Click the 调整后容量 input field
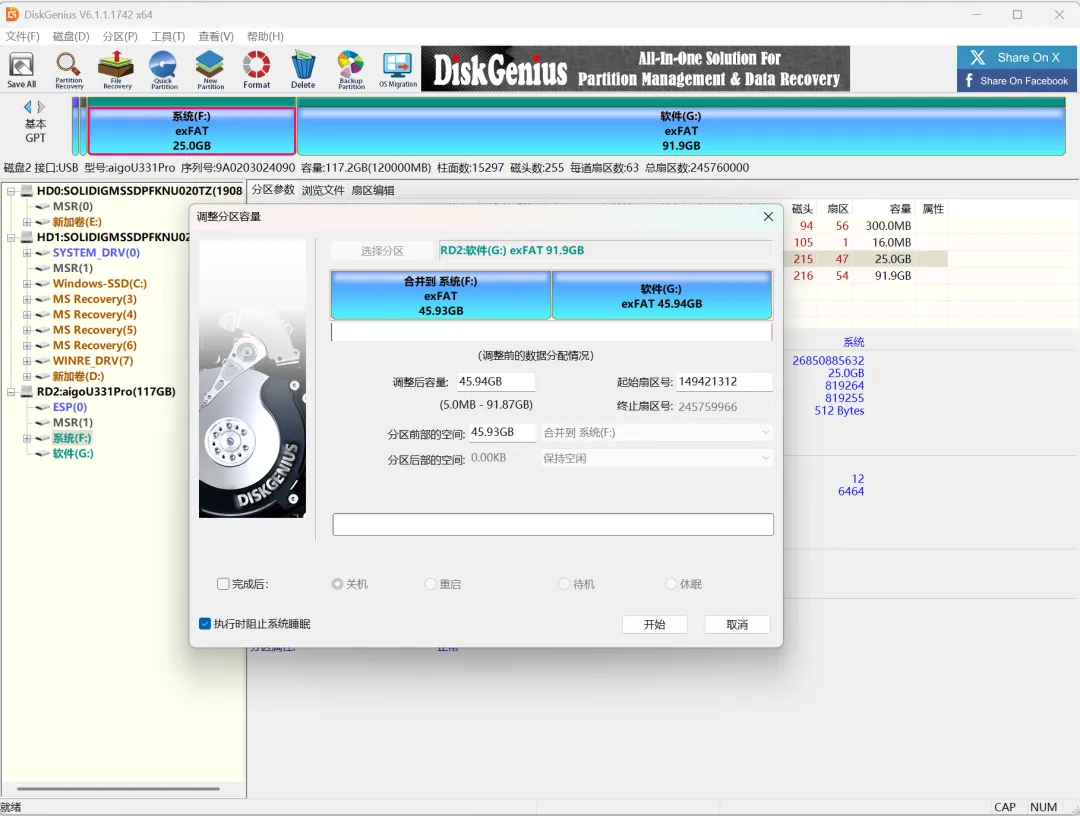This screenshot has height=816, width=1080. pyautogui.click(x=495, y=381)
